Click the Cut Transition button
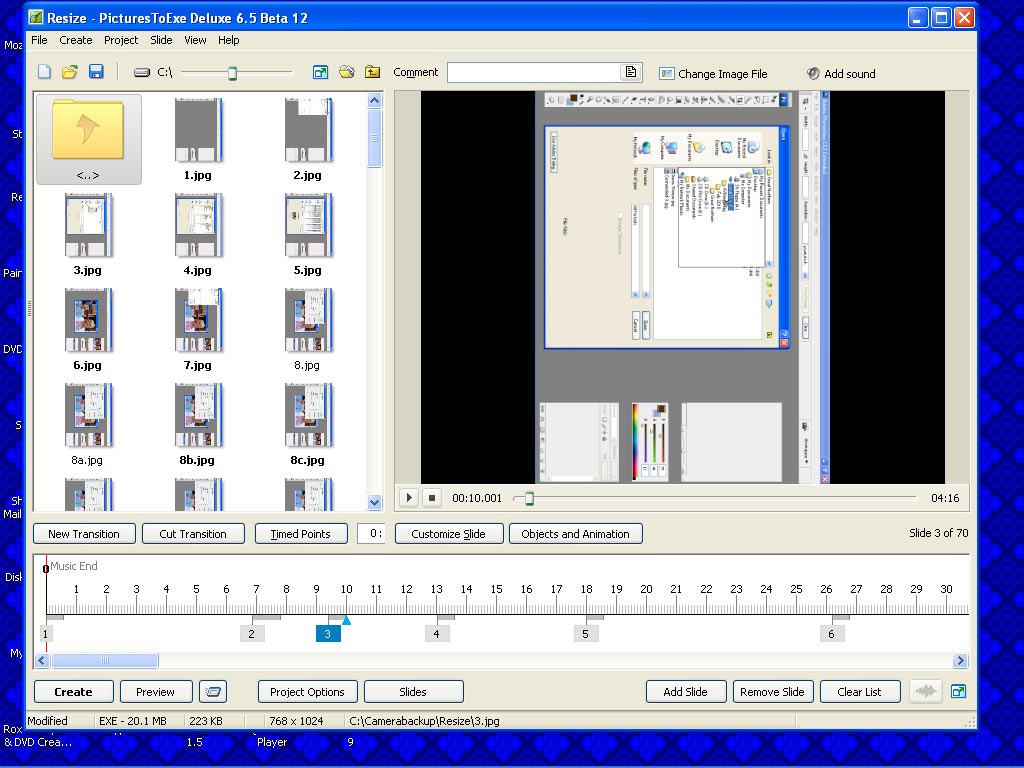Screen dimensions: 1024x768 [x=193, y=534]
